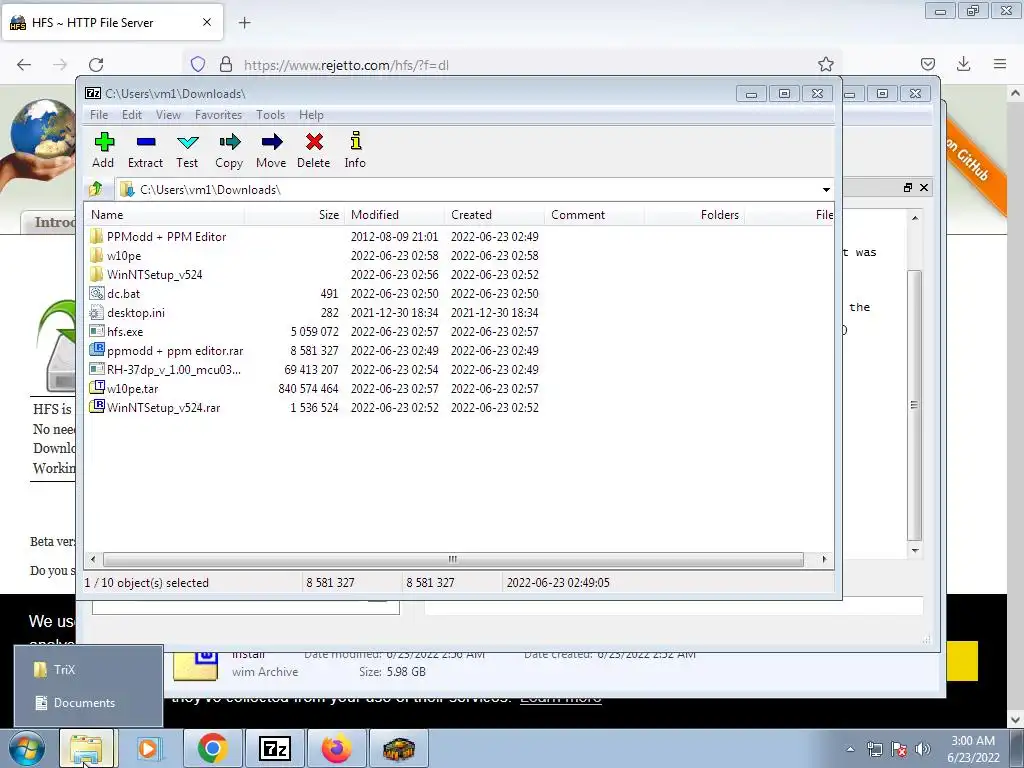Viewport: 1024px width, 768px height.
Task: Sort files by Created column
Action: point(494,215)
